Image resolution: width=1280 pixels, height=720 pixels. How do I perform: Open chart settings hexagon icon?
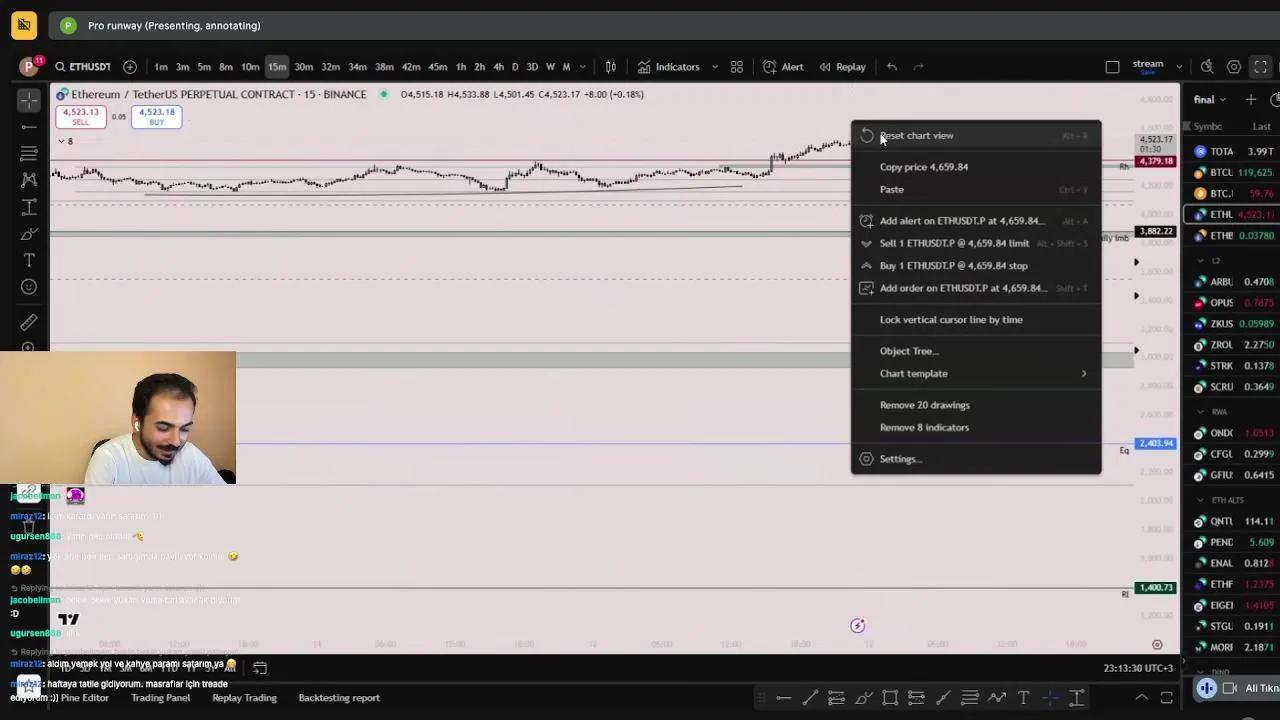coord(1234,67)
